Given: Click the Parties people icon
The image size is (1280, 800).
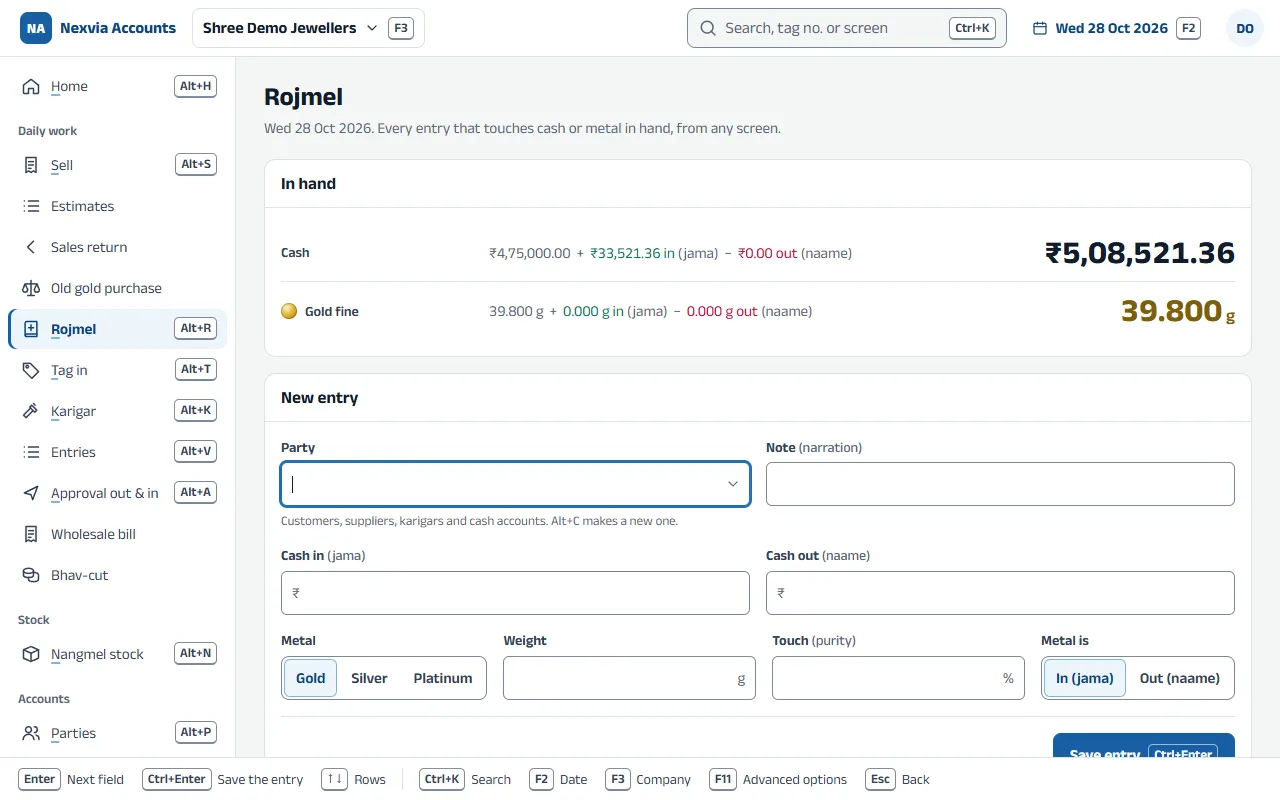Looking at the screenshot, I should (31, 733).
